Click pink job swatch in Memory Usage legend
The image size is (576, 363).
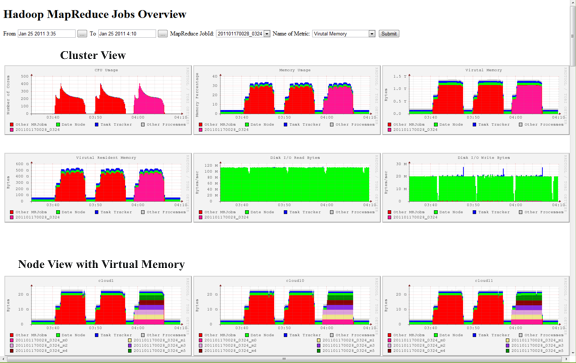(201, 130)
